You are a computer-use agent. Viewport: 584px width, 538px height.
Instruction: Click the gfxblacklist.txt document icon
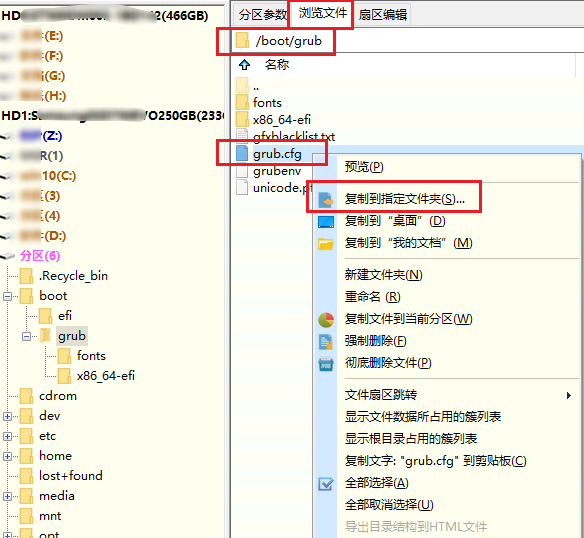coord(242,136)
